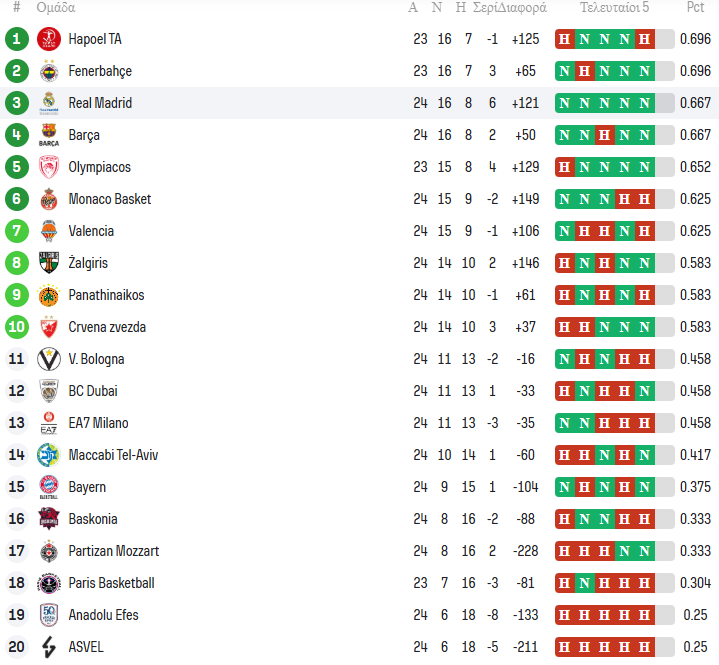Screen dimensions: 719x665
Task: Click the Fenerbahçe club crest icon
Action: 48,71
